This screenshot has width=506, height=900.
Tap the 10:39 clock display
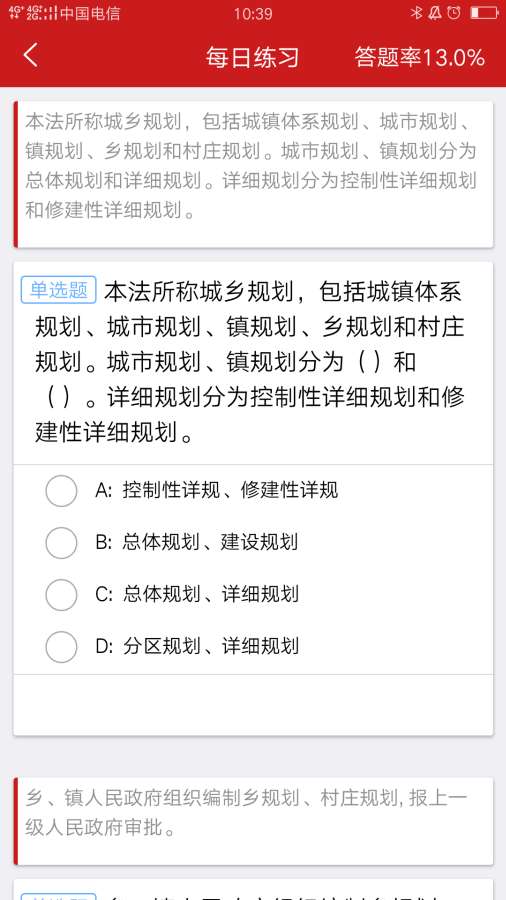pyautogui.click(x=253, y=13)
